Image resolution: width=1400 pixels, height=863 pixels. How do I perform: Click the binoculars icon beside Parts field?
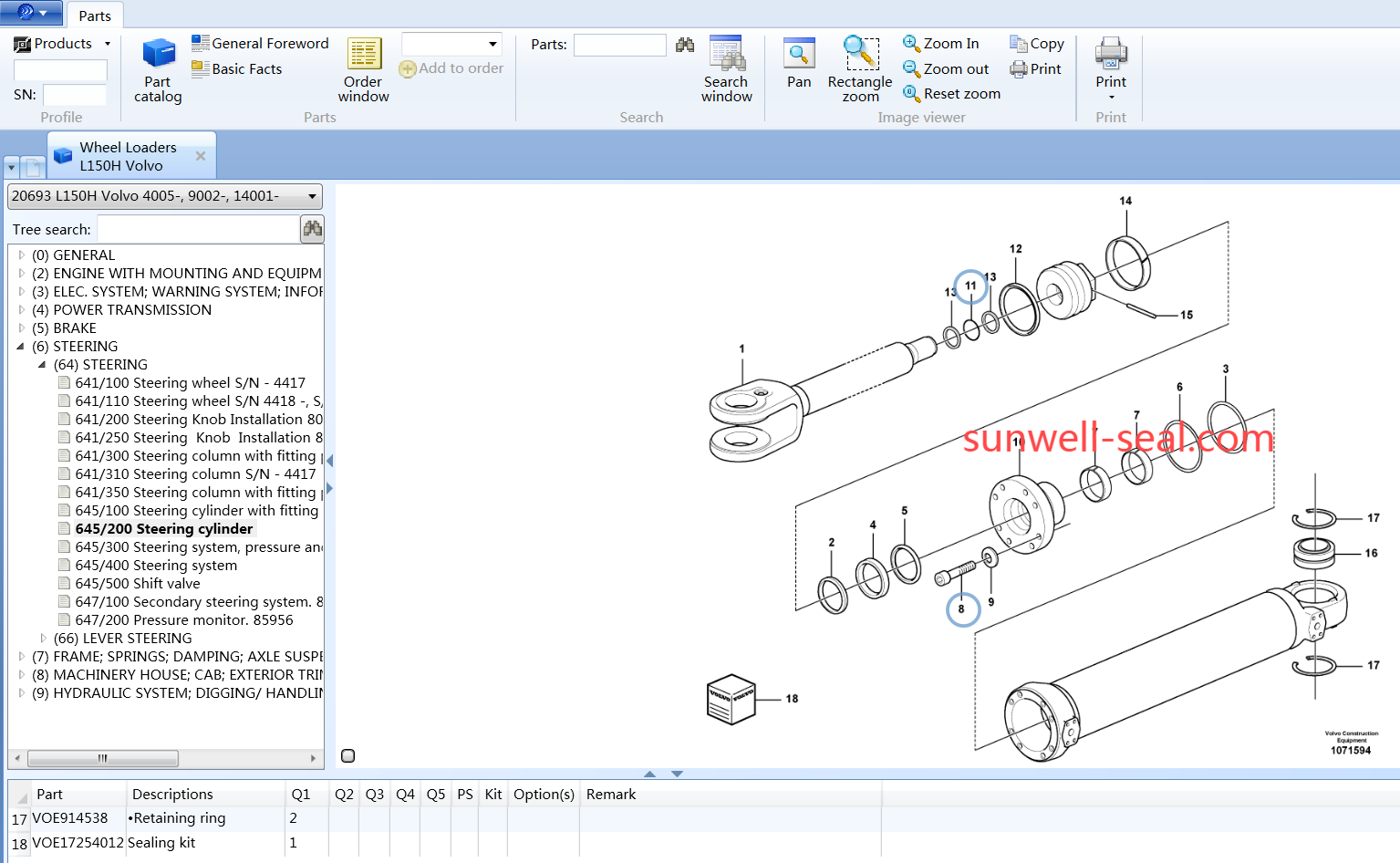685,45
